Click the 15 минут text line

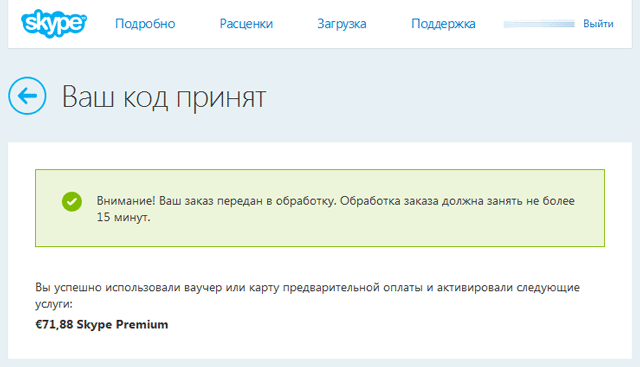[123, 217]
